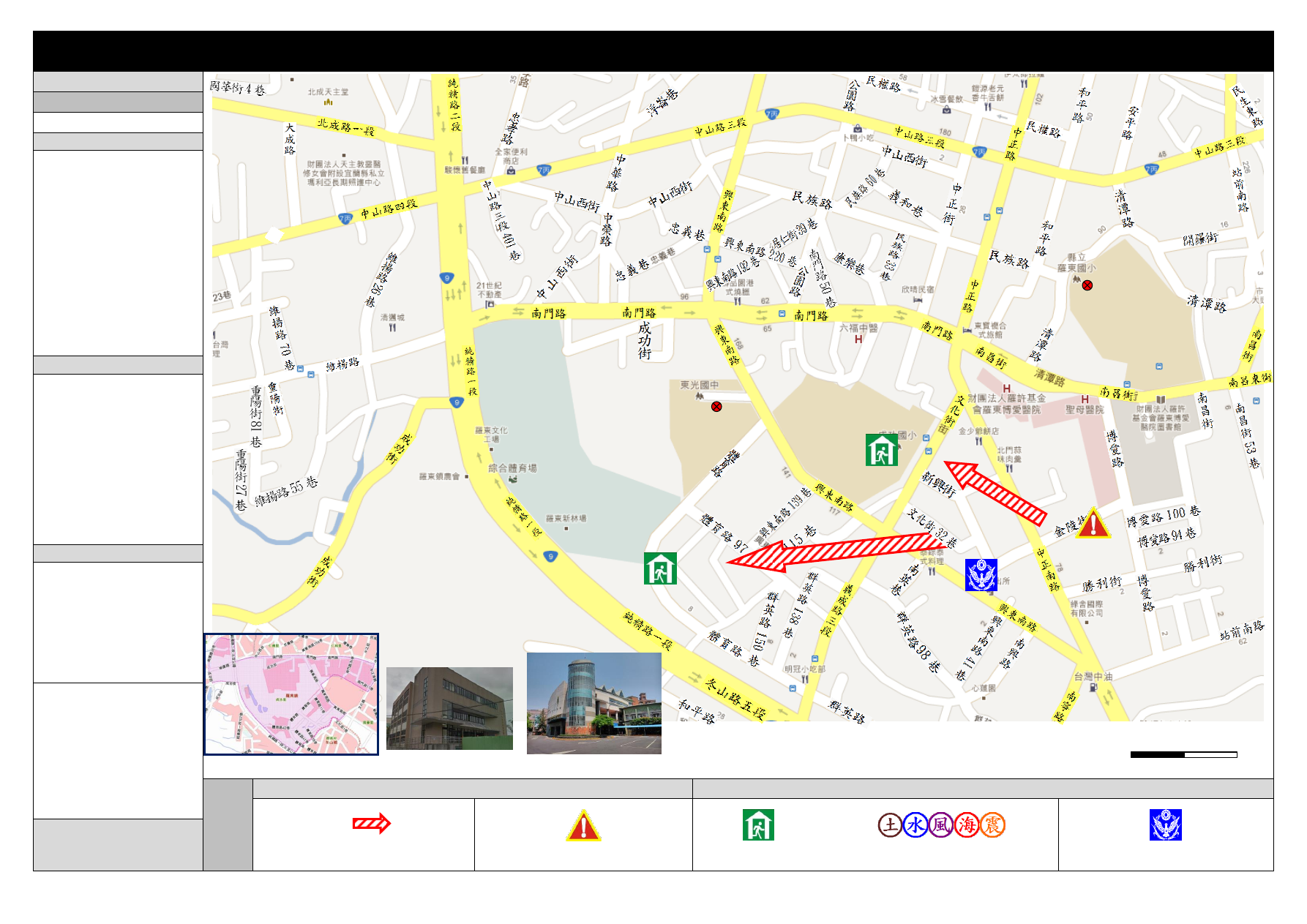This screenshot has height=924, width=1307.
Task: Click the route 9 shield on 冬山路 near 羅東新林場
Action: [x=550, y=557]
